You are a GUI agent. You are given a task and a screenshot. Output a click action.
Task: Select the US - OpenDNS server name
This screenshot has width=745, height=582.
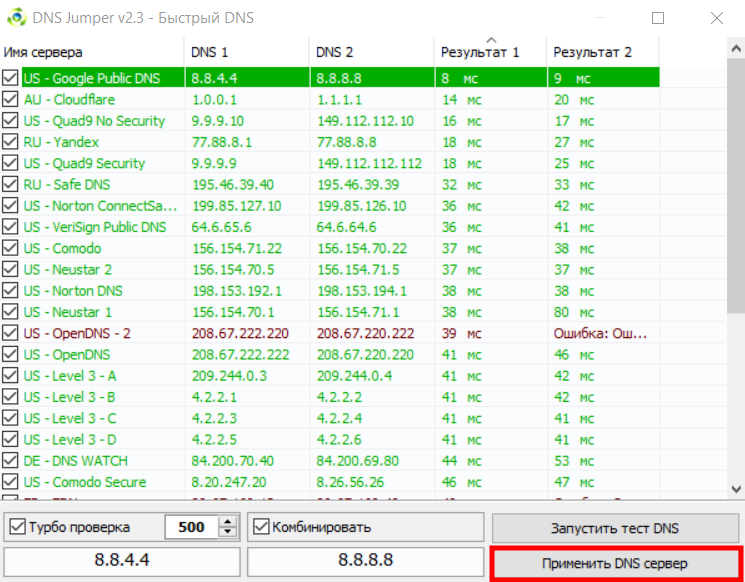click(x=67, y=354)
